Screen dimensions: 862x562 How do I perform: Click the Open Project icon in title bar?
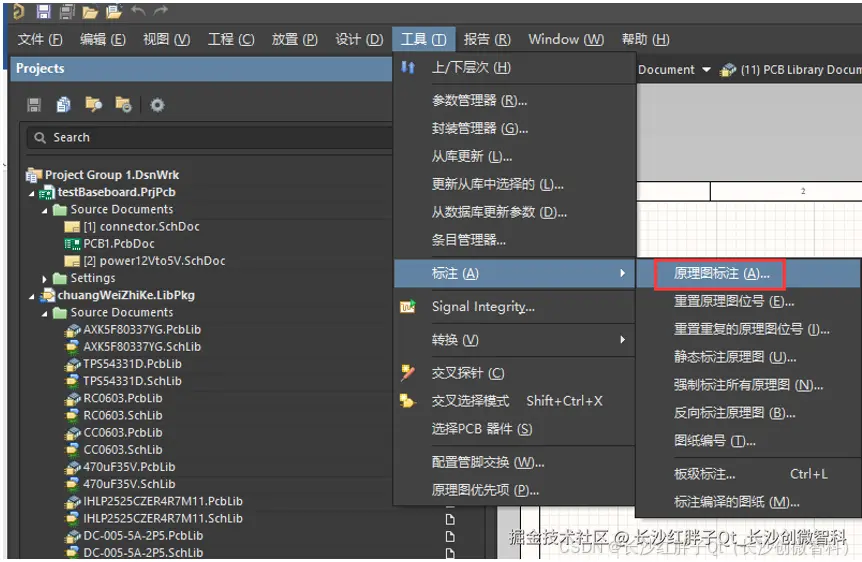(114, 11)
